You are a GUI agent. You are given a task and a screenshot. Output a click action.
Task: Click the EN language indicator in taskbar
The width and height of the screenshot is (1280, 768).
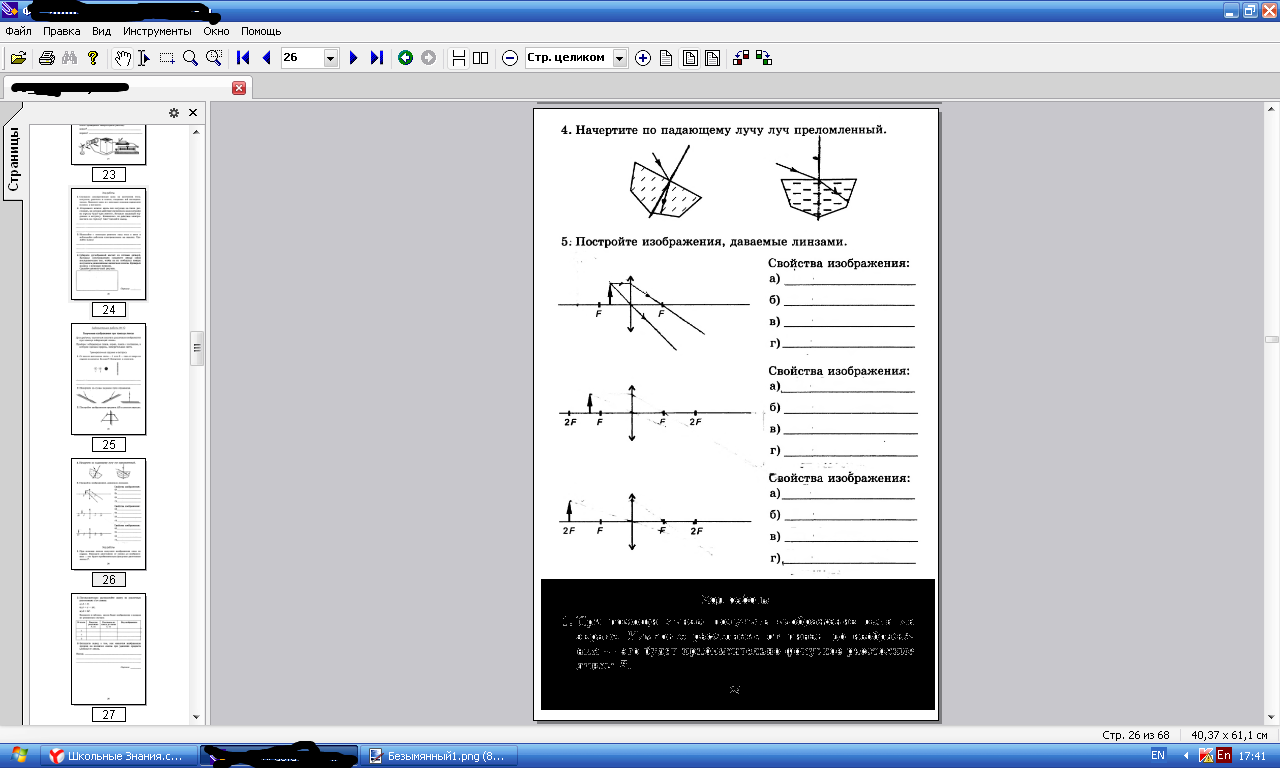tap(1158, 756)
